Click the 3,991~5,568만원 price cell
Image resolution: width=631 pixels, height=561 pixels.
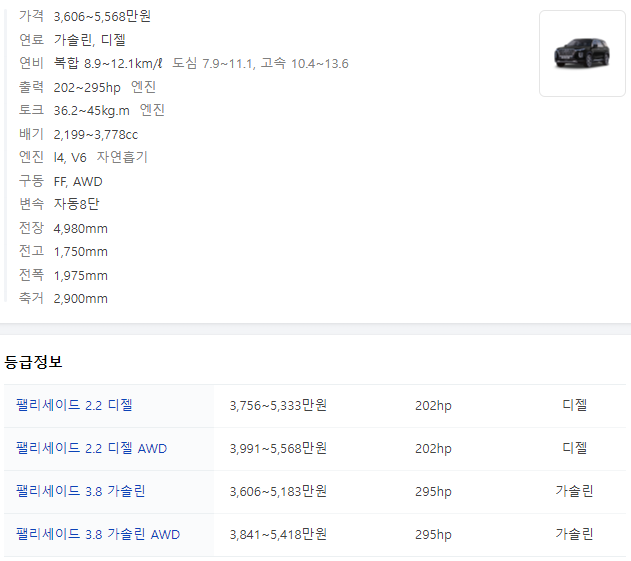pyautogui.click(x=278, y=448)
